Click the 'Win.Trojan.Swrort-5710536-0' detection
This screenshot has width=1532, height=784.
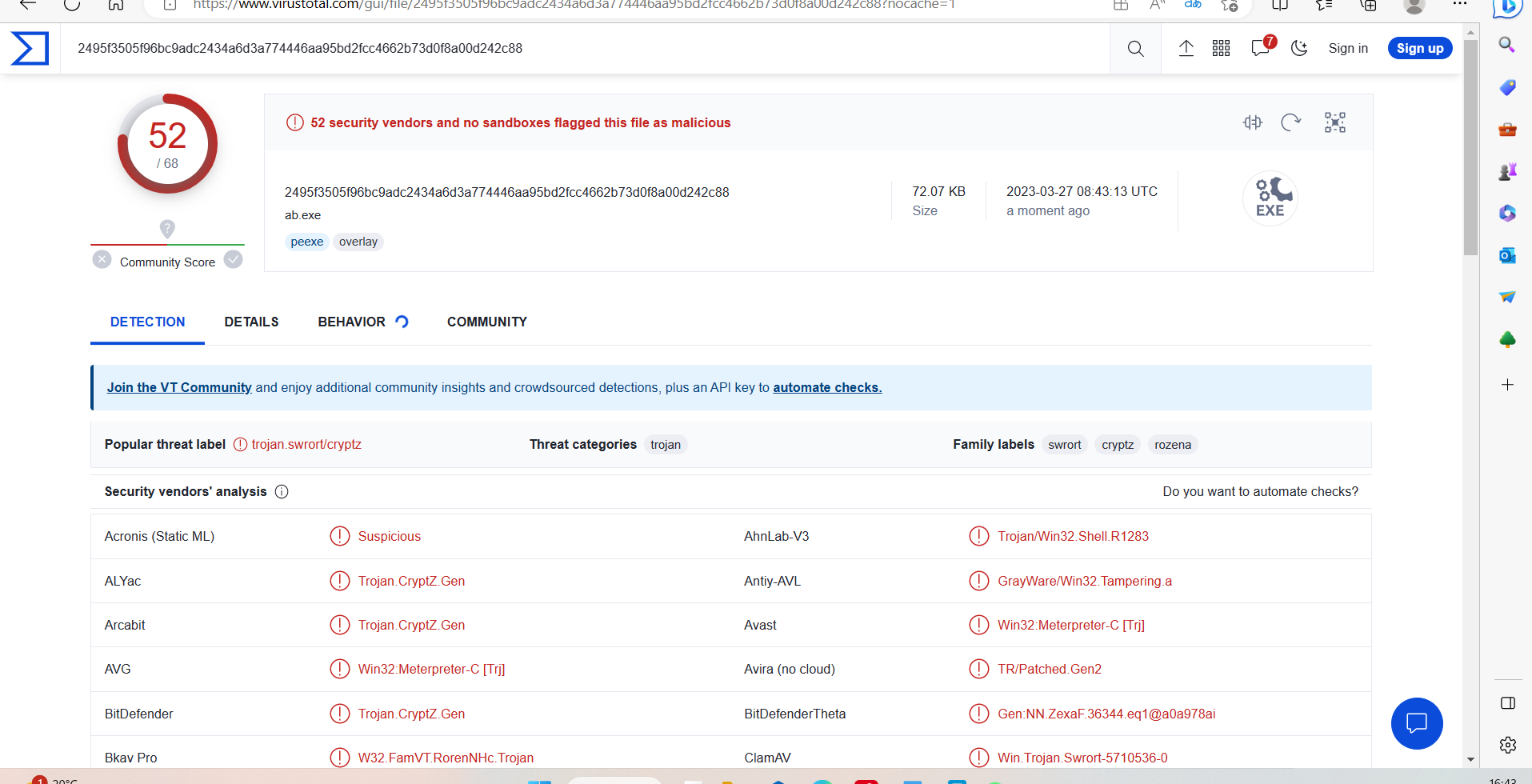pyautogui.click(x=1082, y=758)
